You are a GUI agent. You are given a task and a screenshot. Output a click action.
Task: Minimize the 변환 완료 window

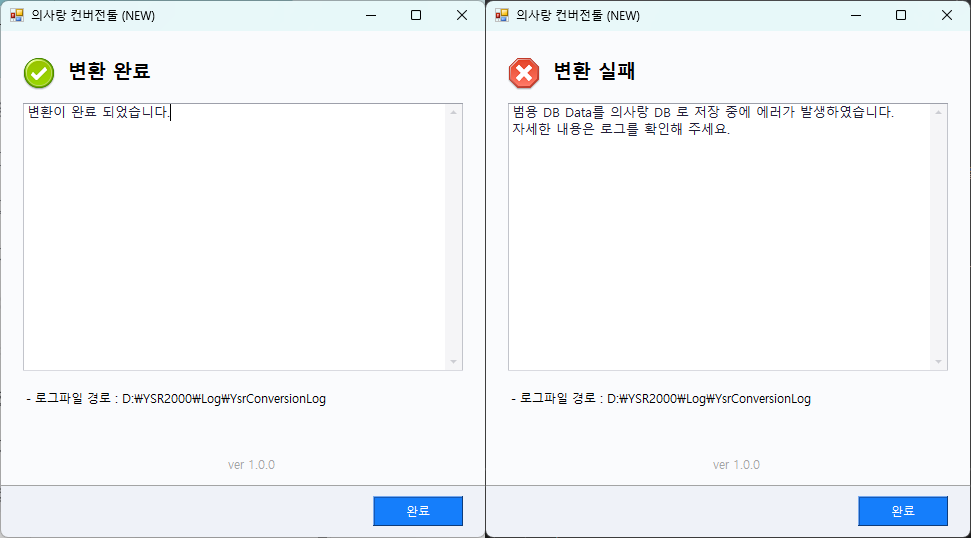pos(370,15)
